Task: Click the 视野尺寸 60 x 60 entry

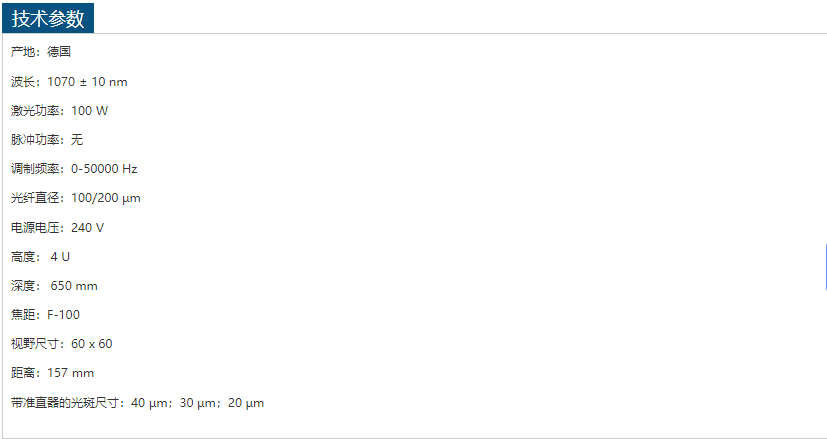Action: 61,344
